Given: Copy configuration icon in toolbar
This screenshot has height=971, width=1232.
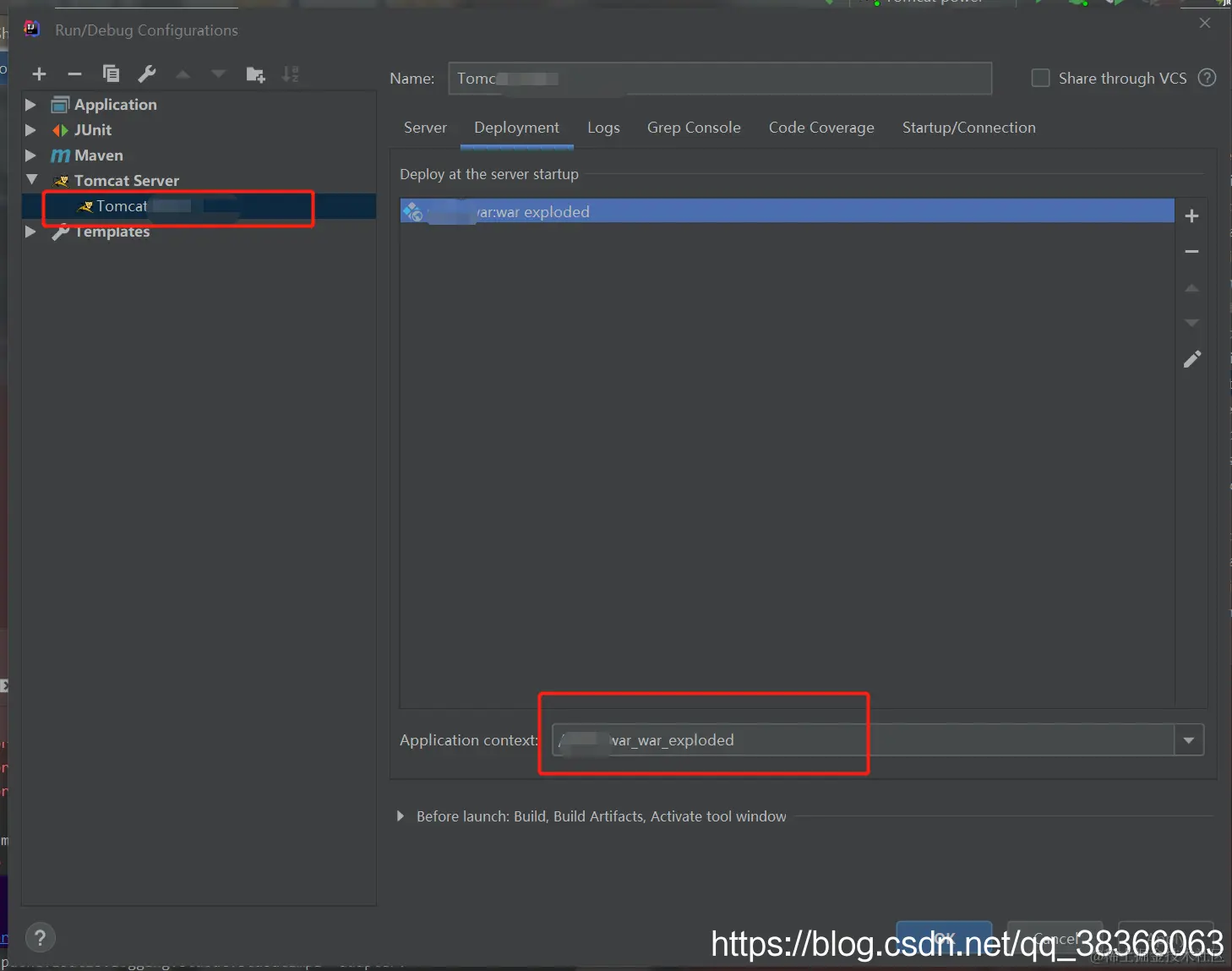Looking at the screenshot, I should pyautogui.click(x=111, y=74).
